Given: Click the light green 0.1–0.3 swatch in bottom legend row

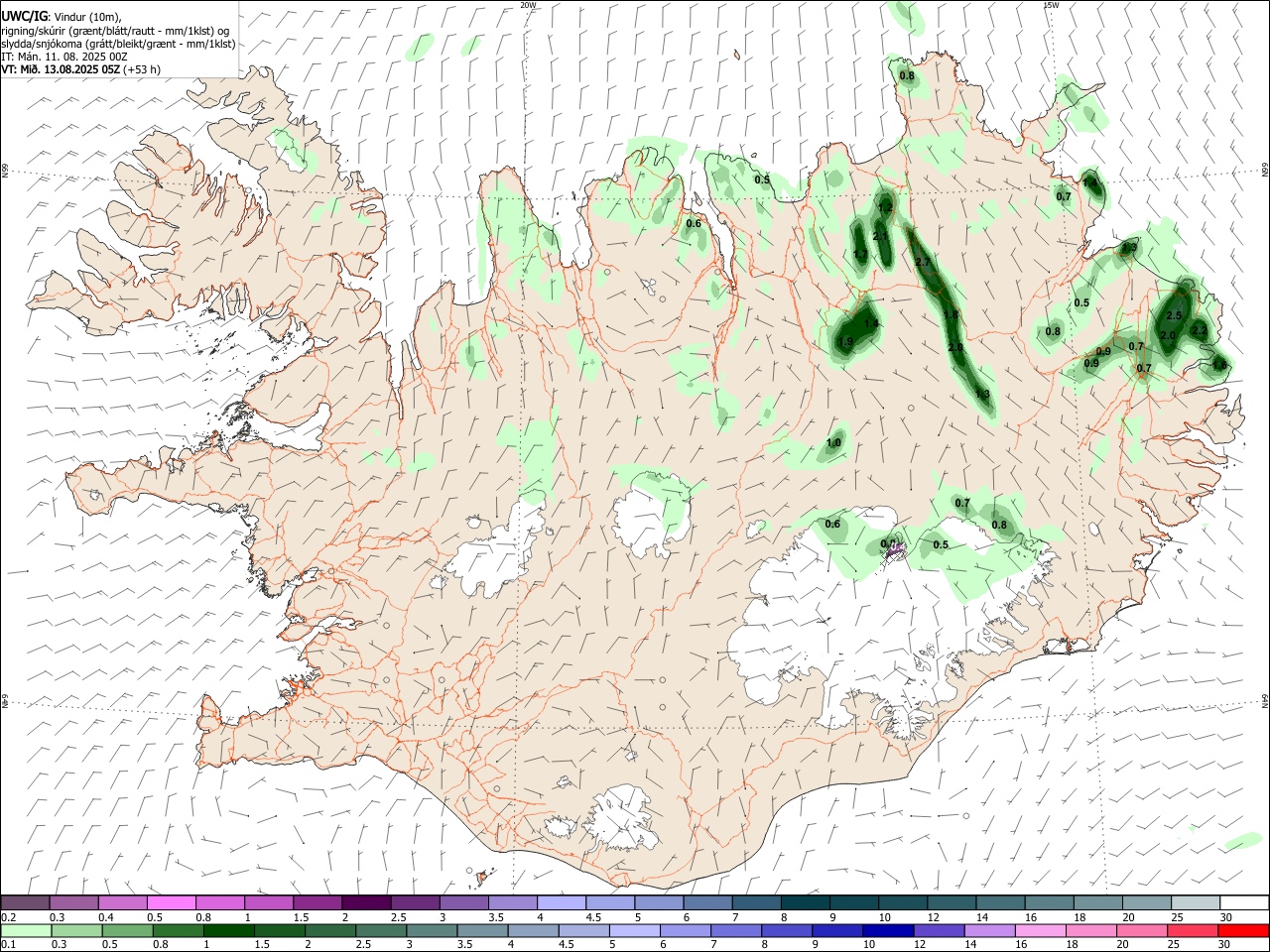Looking at the screenshot, I should coord(27,930).
